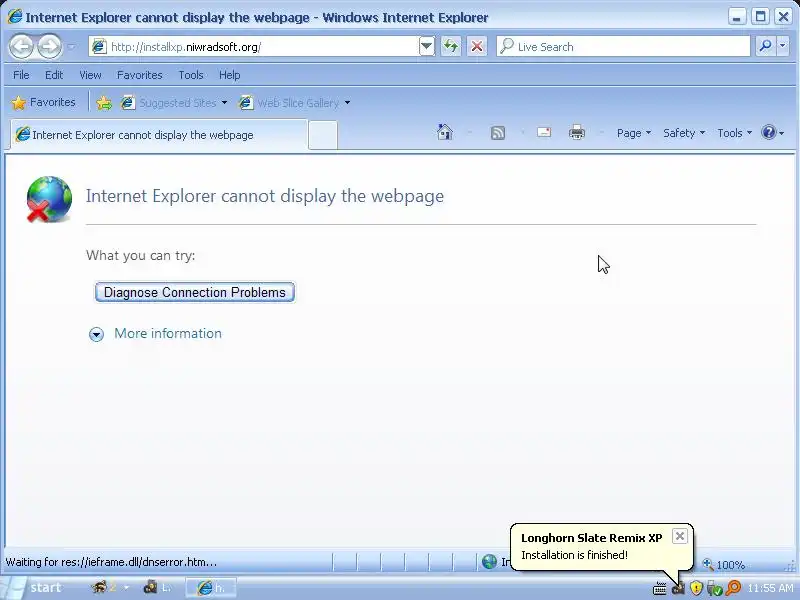Click Diagnose Connection Problems button
800x600 pixels.
[195, 292]
